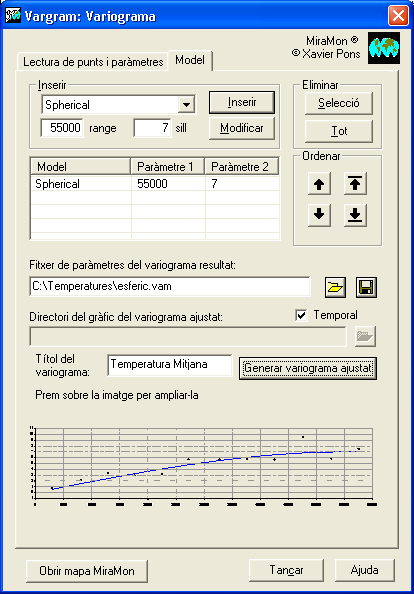Viewport: 414px width, 594px height.
Task: Move selected model up one position
Action: (x=319, y=184)
